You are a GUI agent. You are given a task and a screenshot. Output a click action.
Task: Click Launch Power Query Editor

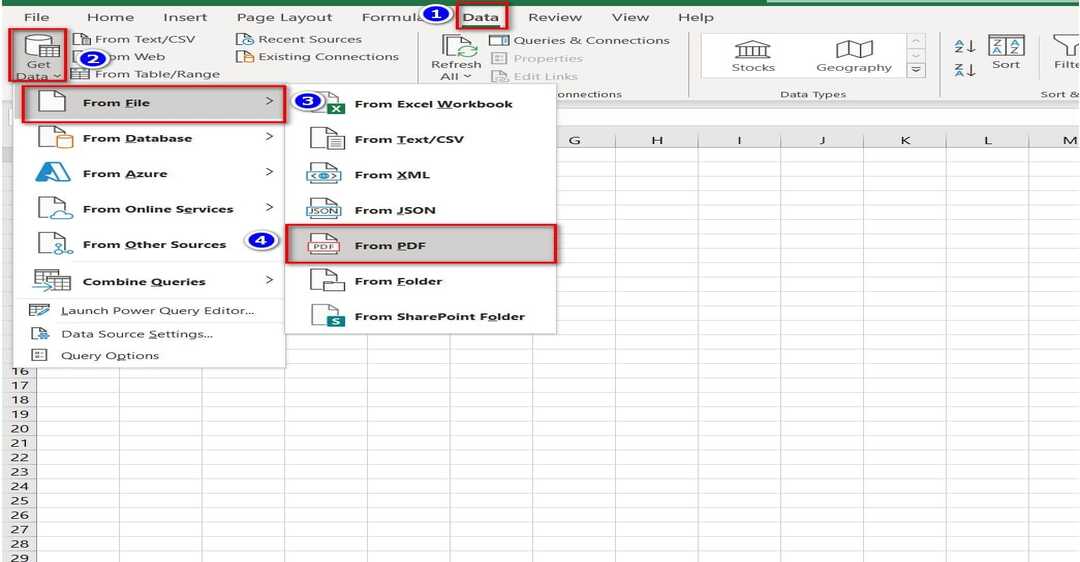pos(157,310)
